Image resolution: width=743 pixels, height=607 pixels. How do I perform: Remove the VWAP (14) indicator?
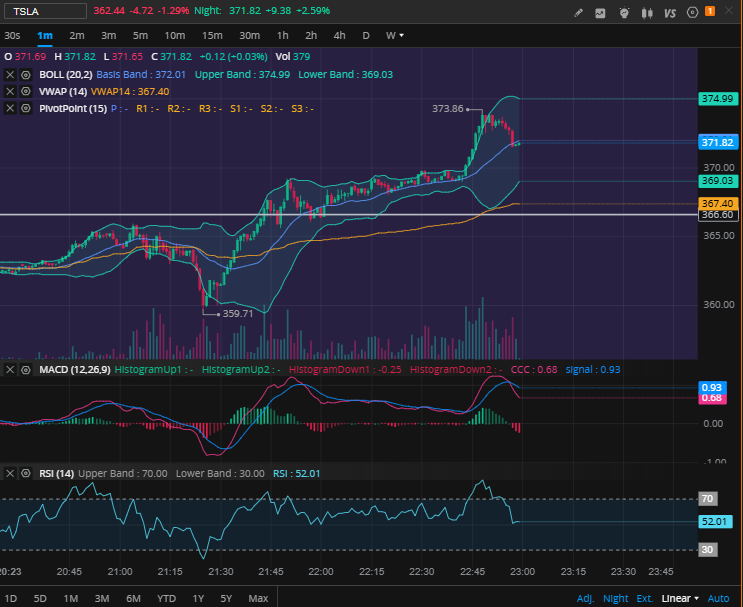10,91
